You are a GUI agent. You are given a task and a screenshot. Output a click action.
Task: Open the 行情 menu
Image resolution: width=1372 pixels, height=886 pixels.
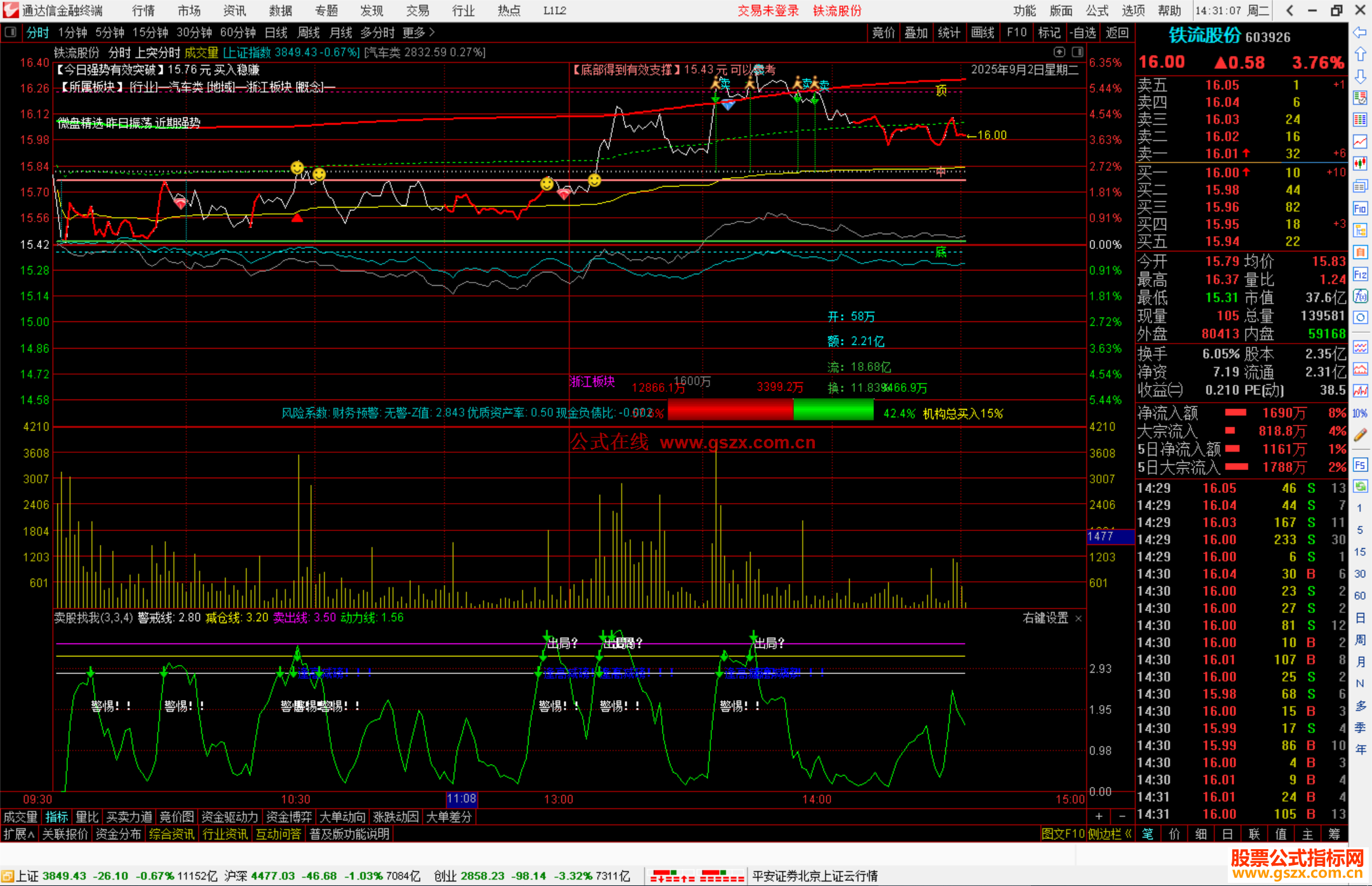(144, 10)
